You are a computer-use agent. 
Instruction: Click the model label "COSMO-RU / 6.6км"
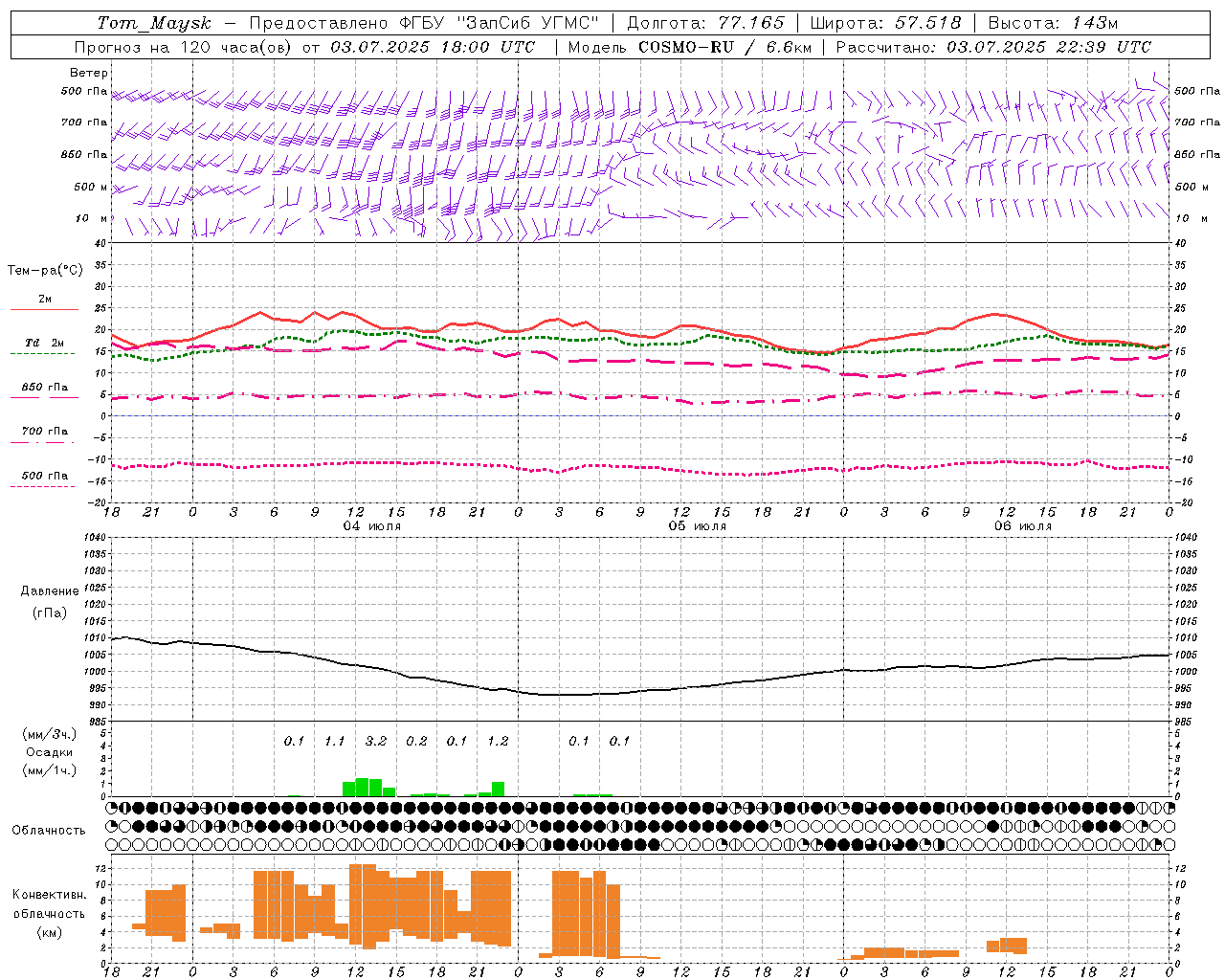click(x=724, y=47)
